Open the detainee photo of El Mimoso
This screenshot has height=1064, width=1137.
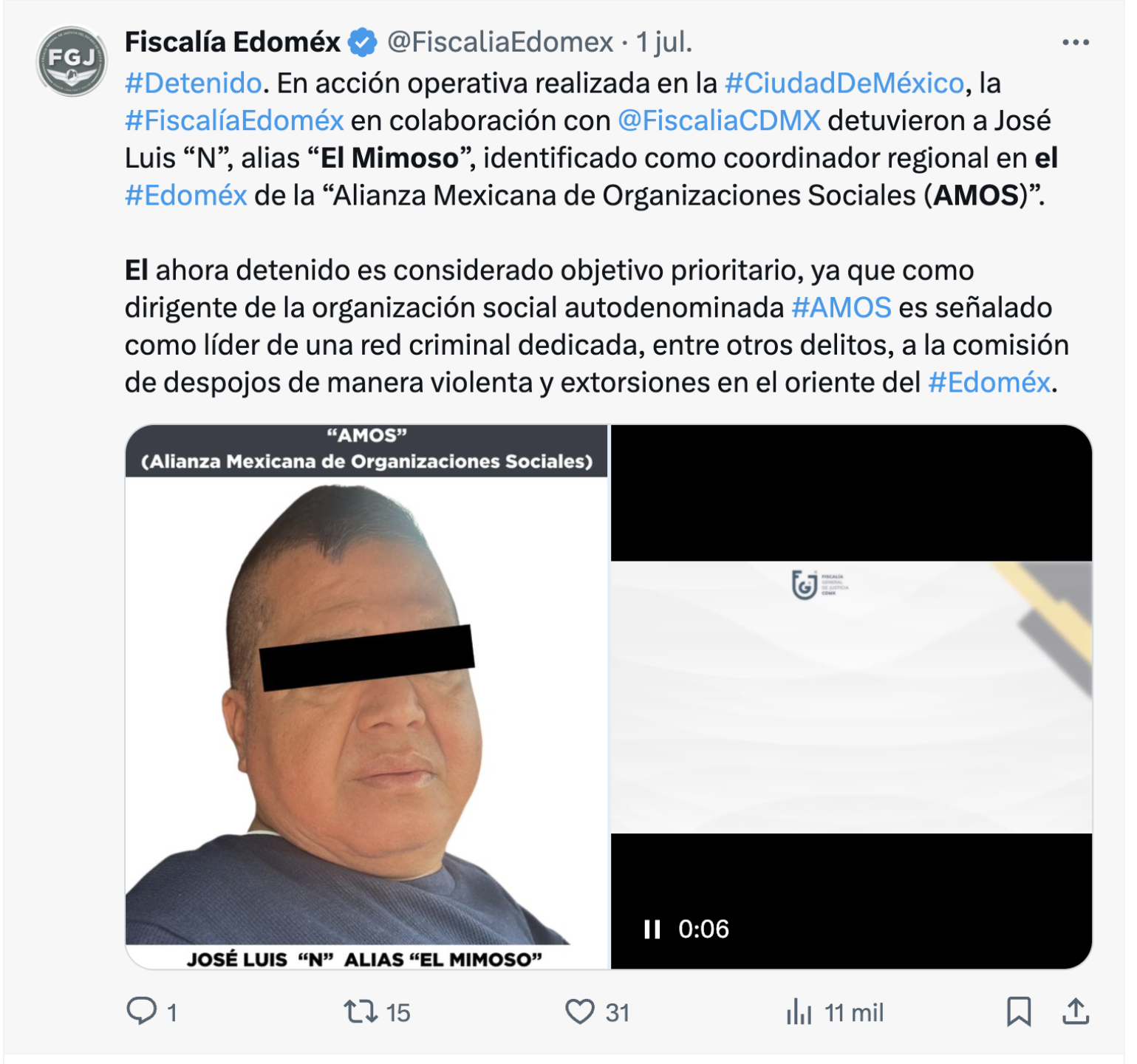366,697
